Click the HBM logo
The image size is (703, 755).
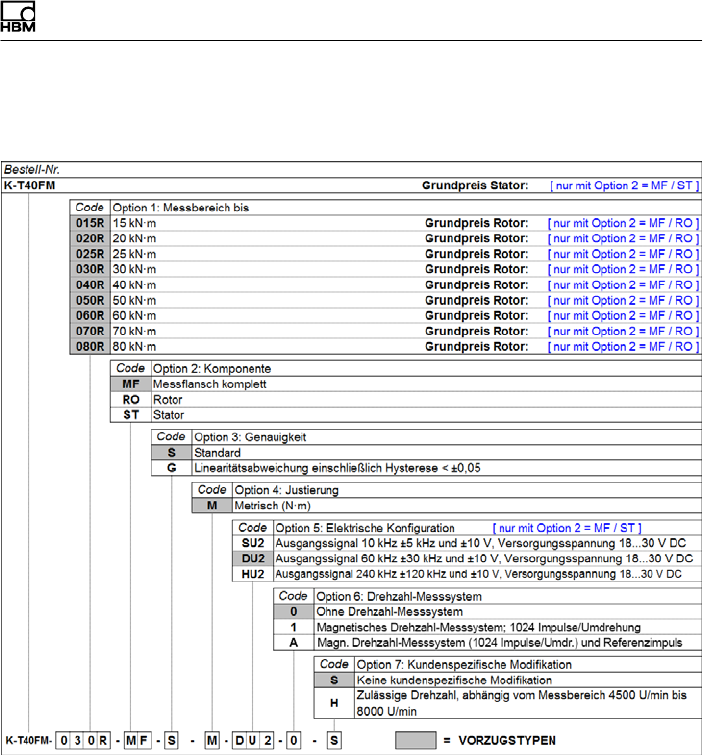pyautogui.click(x=18, y=16)
